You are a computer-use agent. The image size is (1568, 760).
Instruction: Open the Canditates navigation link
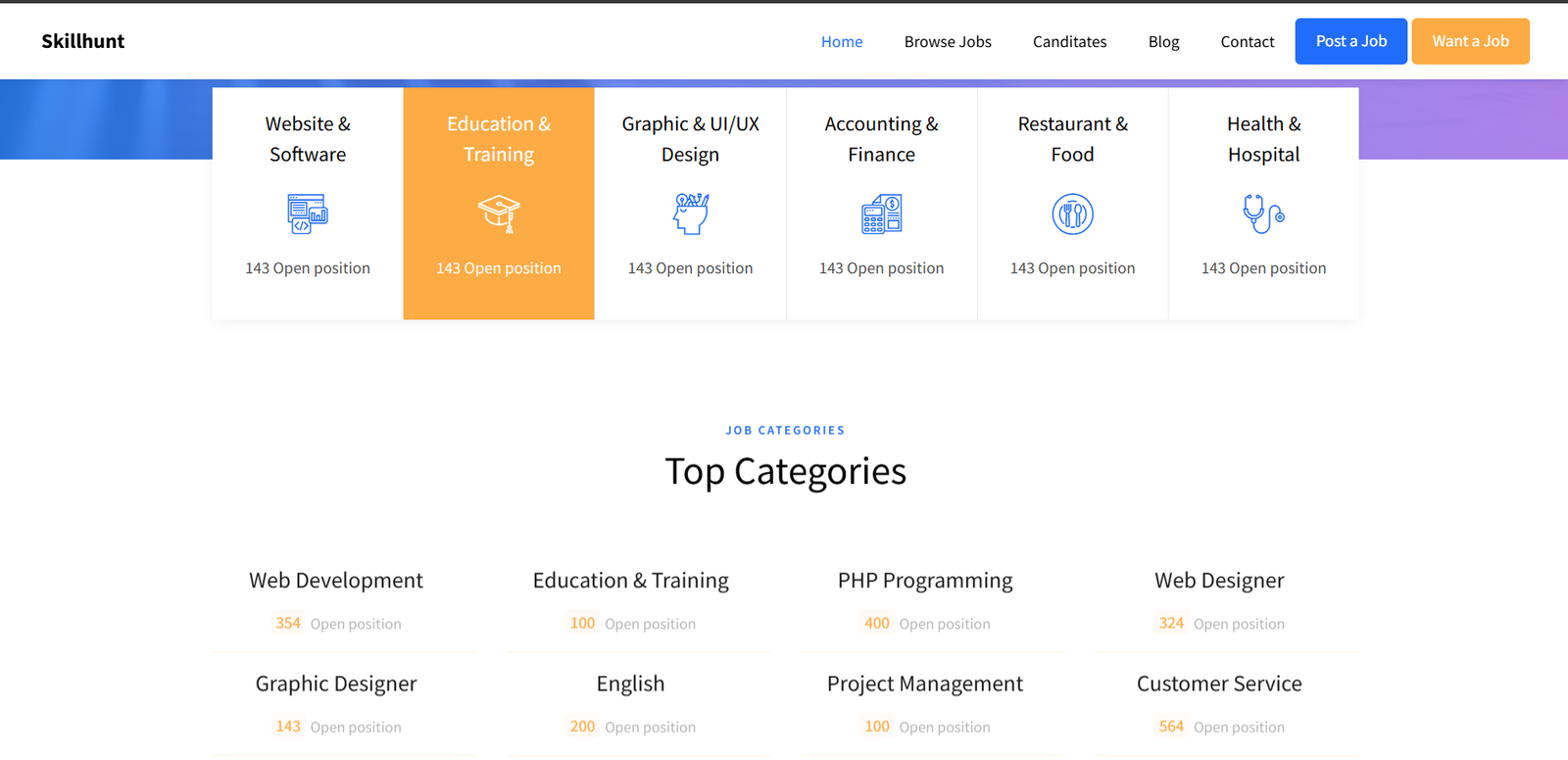coord(1070,41)
